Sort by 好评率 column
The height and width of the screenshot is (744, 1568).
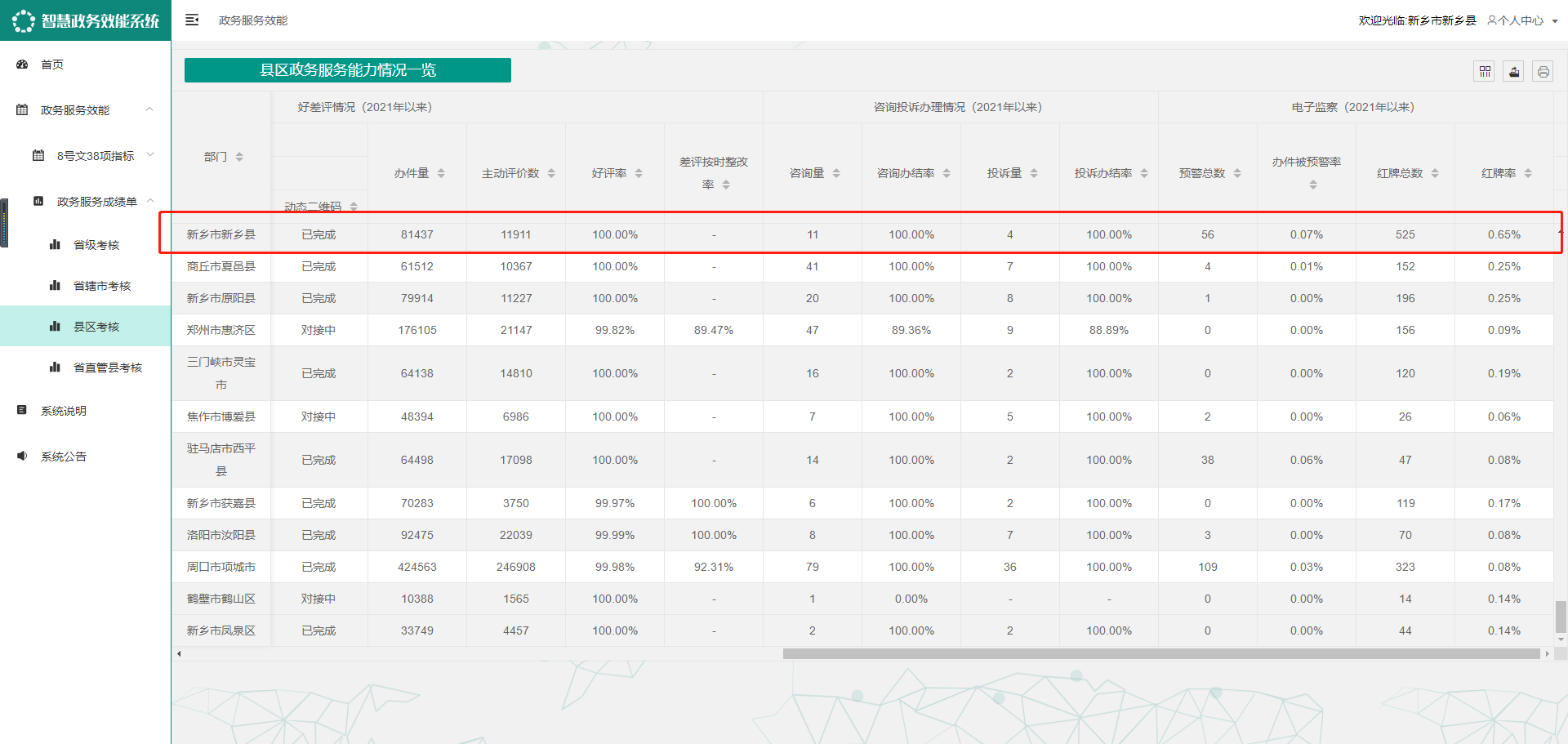639,173
